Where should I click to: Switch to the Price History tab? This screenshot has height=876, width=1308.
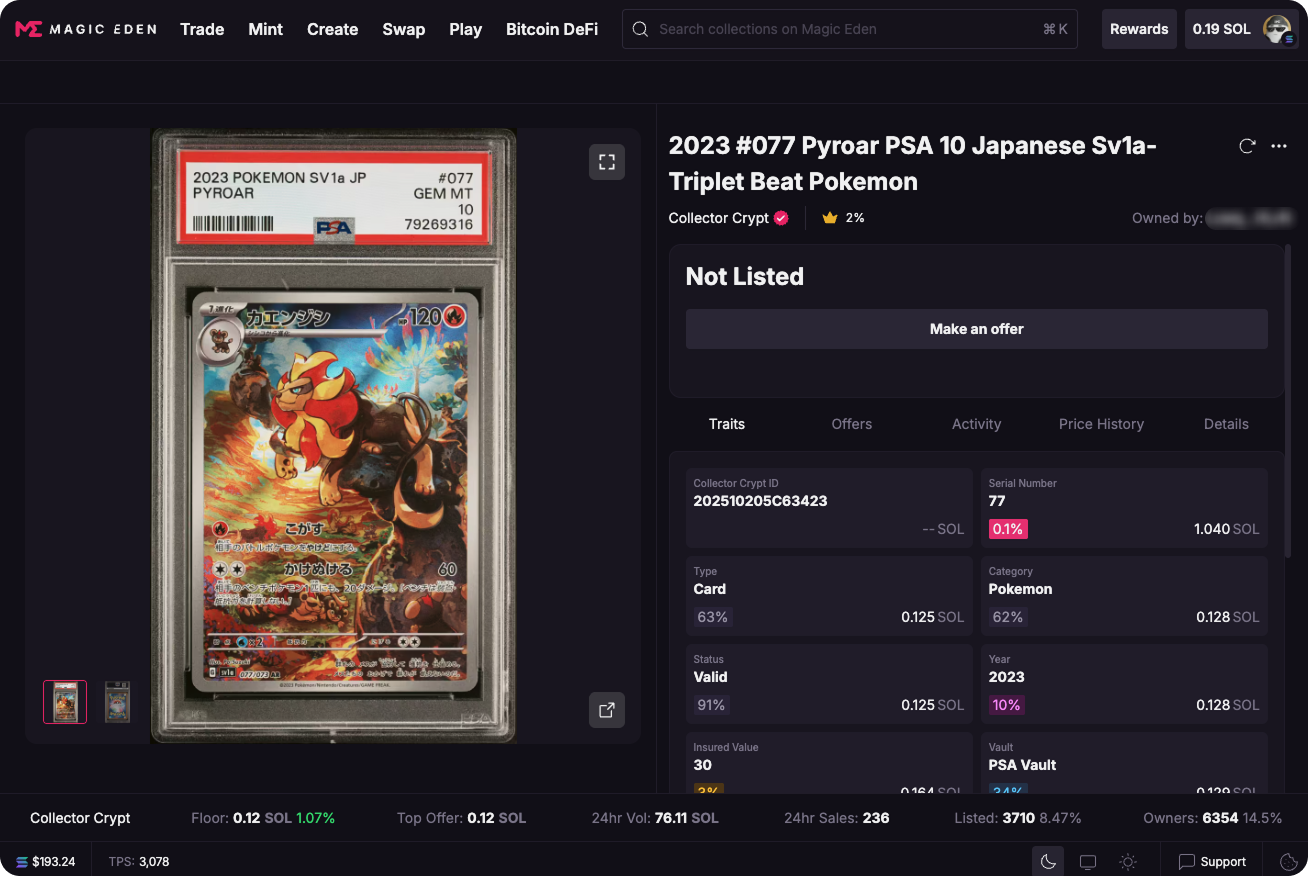point(1101,424)
